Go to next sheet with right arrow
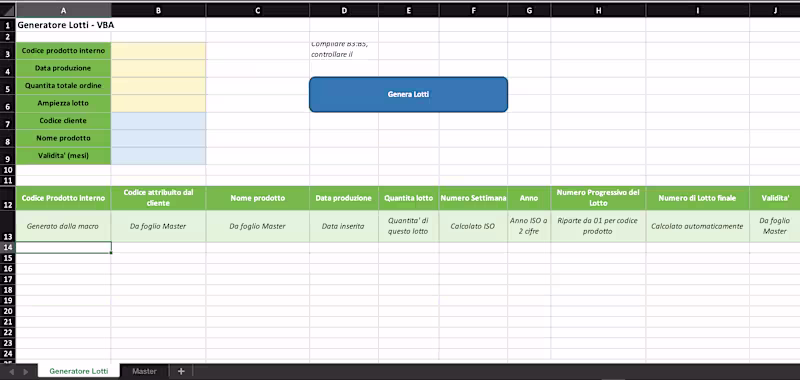Screen dimensions: 800x380 26,372
